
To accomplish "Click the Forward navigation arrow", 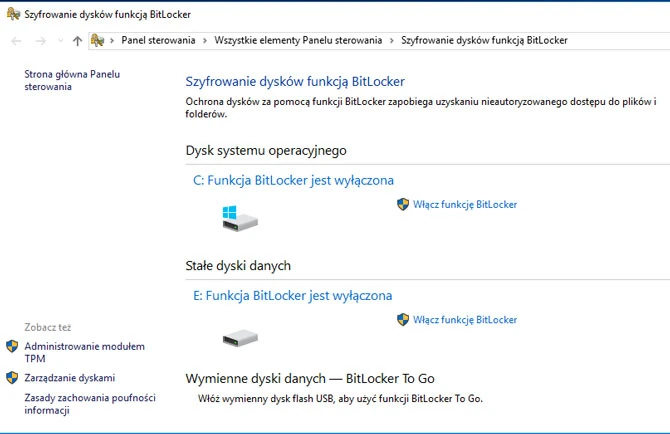I will click(x=41, y=41).
